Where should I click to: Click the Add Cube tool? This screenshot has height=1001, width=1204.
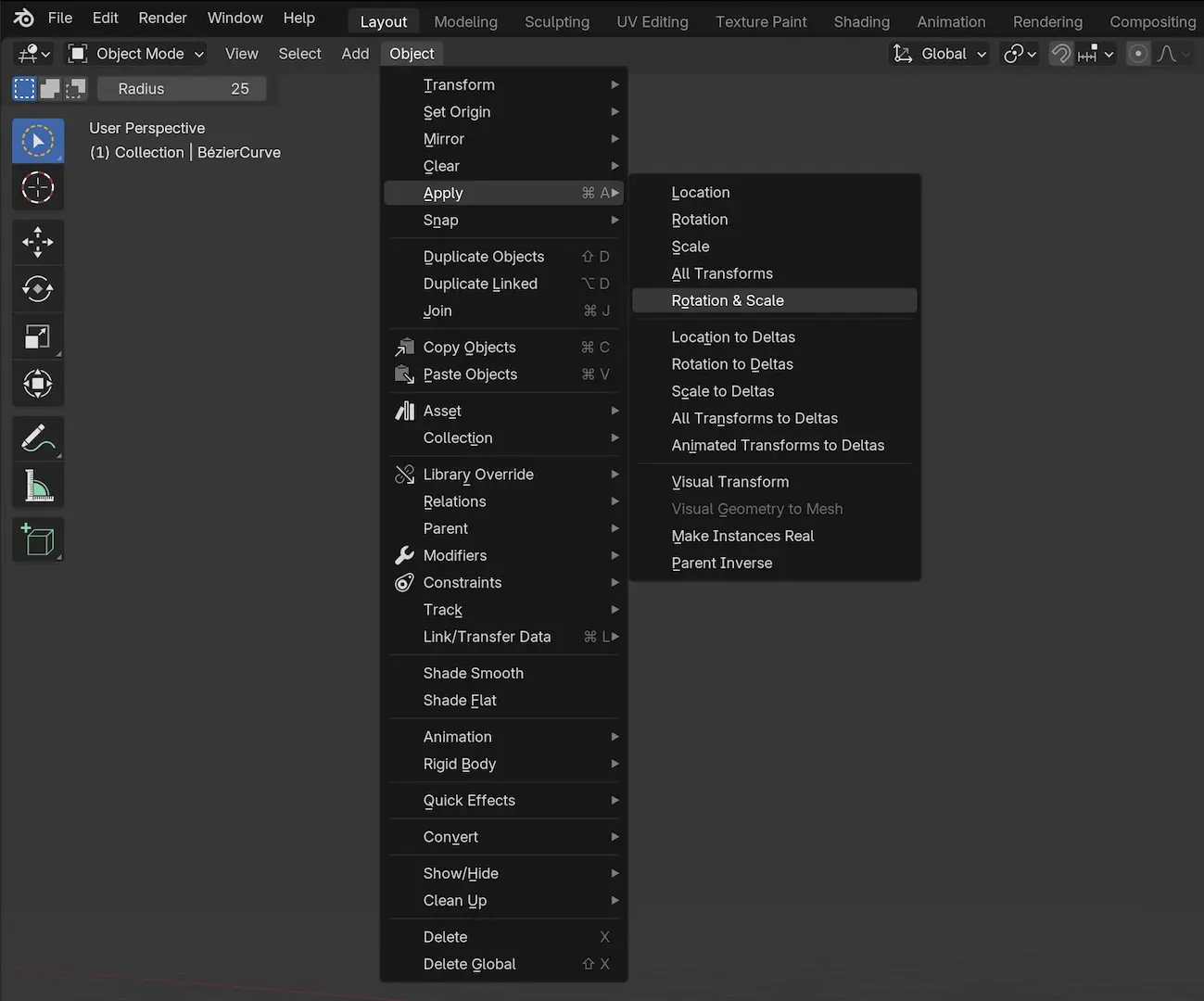(x=37, y=540)
